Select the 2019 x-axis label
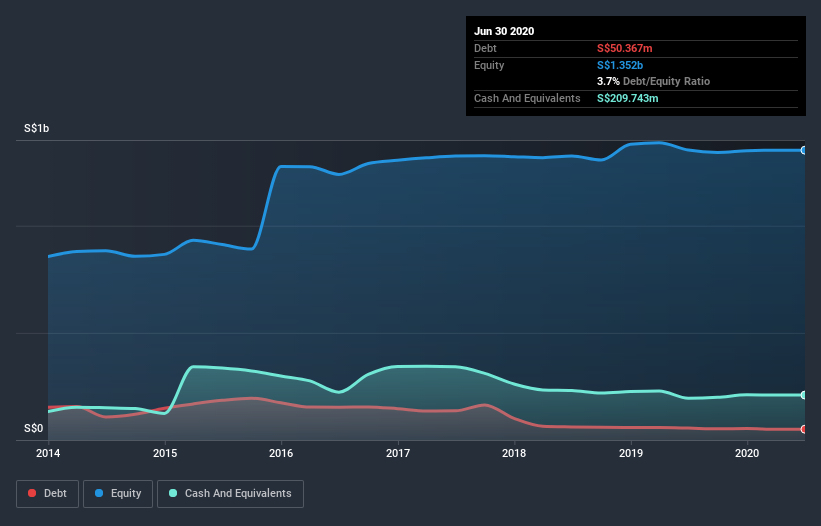The width and height of the screenshot is (821, 526). (631, 453)
